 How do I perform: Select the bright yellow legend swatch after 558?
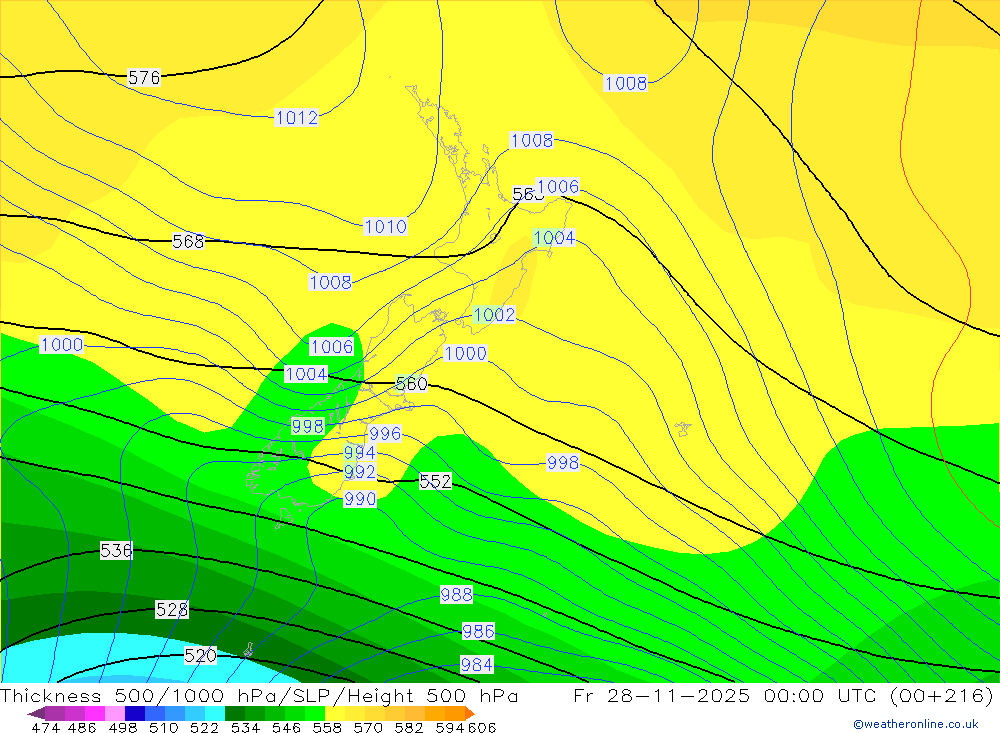click(335, 713)
